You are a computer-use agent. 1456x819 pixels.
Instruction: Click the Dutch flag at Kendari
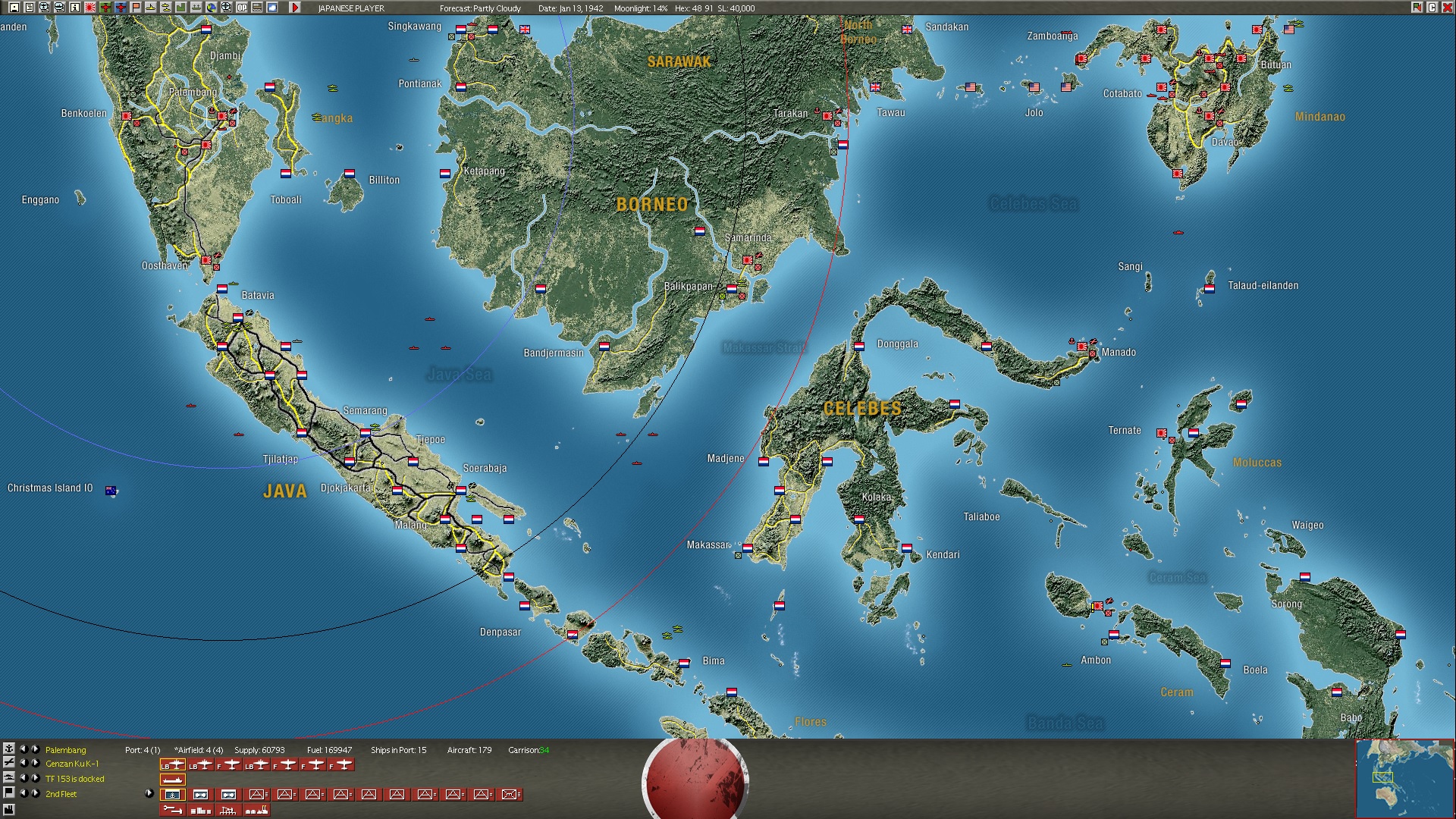907,548
